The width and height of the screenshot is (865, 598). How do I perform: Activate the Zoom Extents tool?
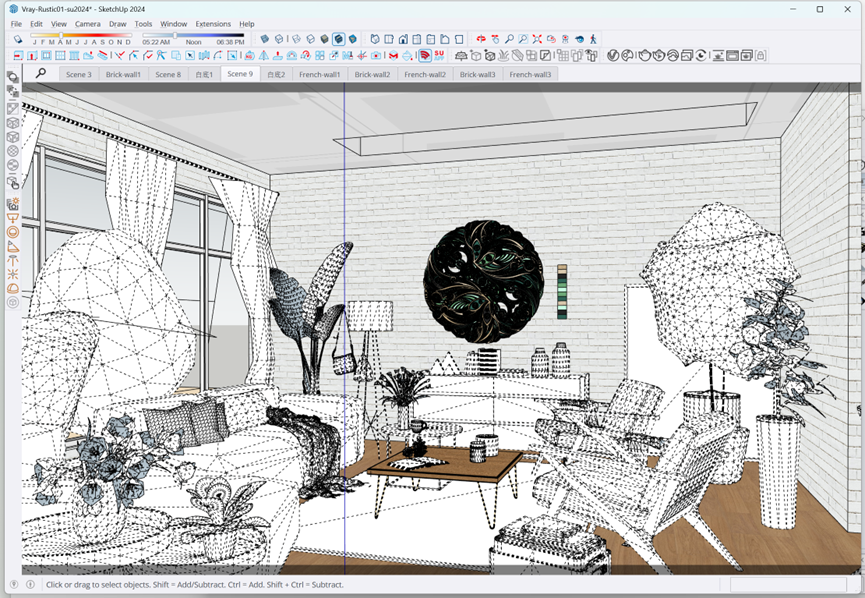537,39
